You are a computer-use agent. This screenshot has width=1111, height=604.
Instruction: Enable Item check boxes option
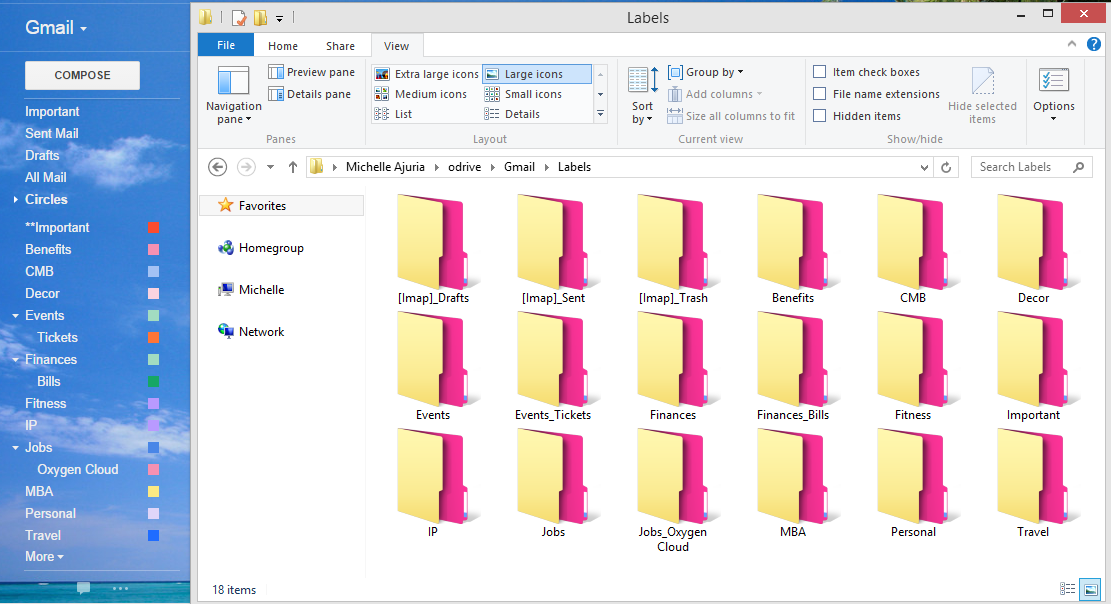click(820, 72)
